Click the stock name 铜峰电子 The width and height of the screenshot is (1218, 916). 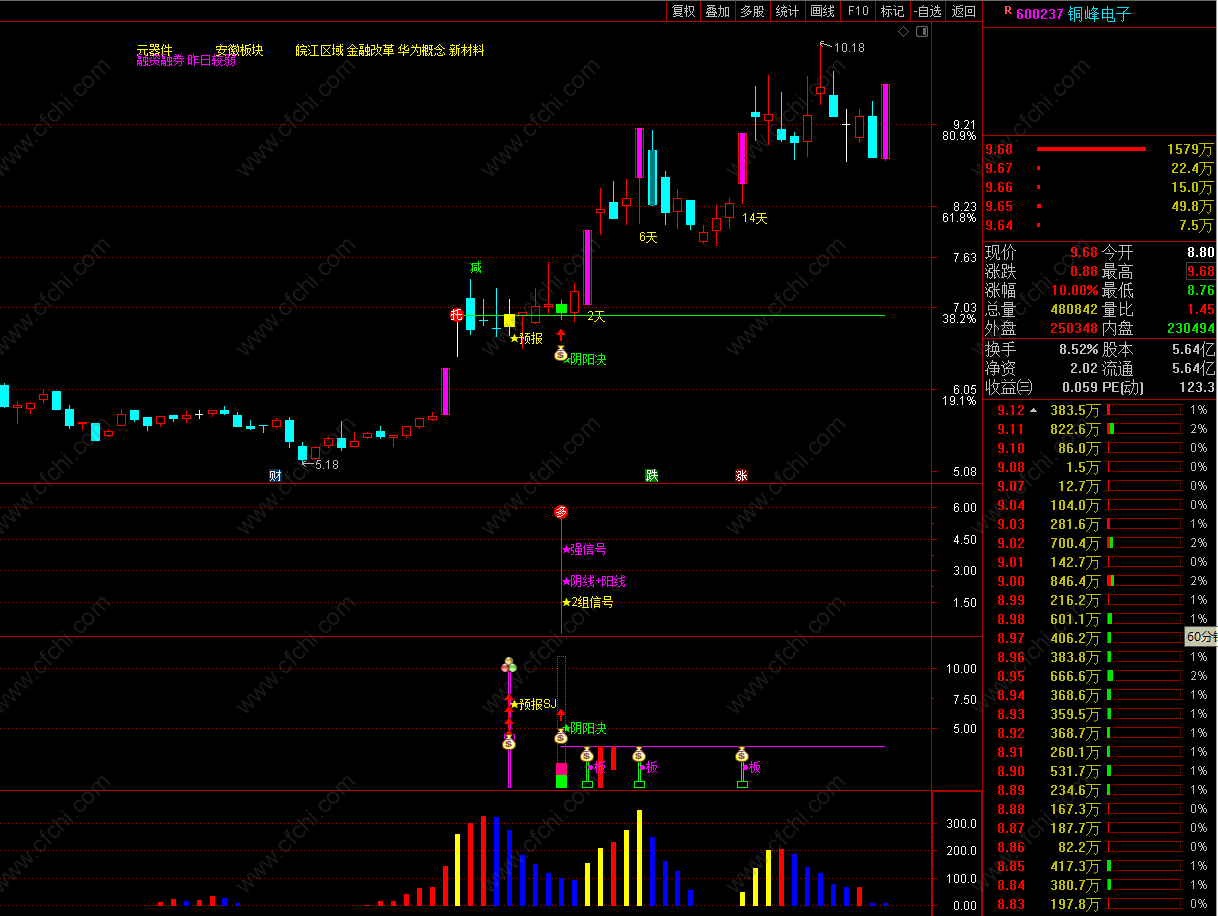tap(1099, 14)
